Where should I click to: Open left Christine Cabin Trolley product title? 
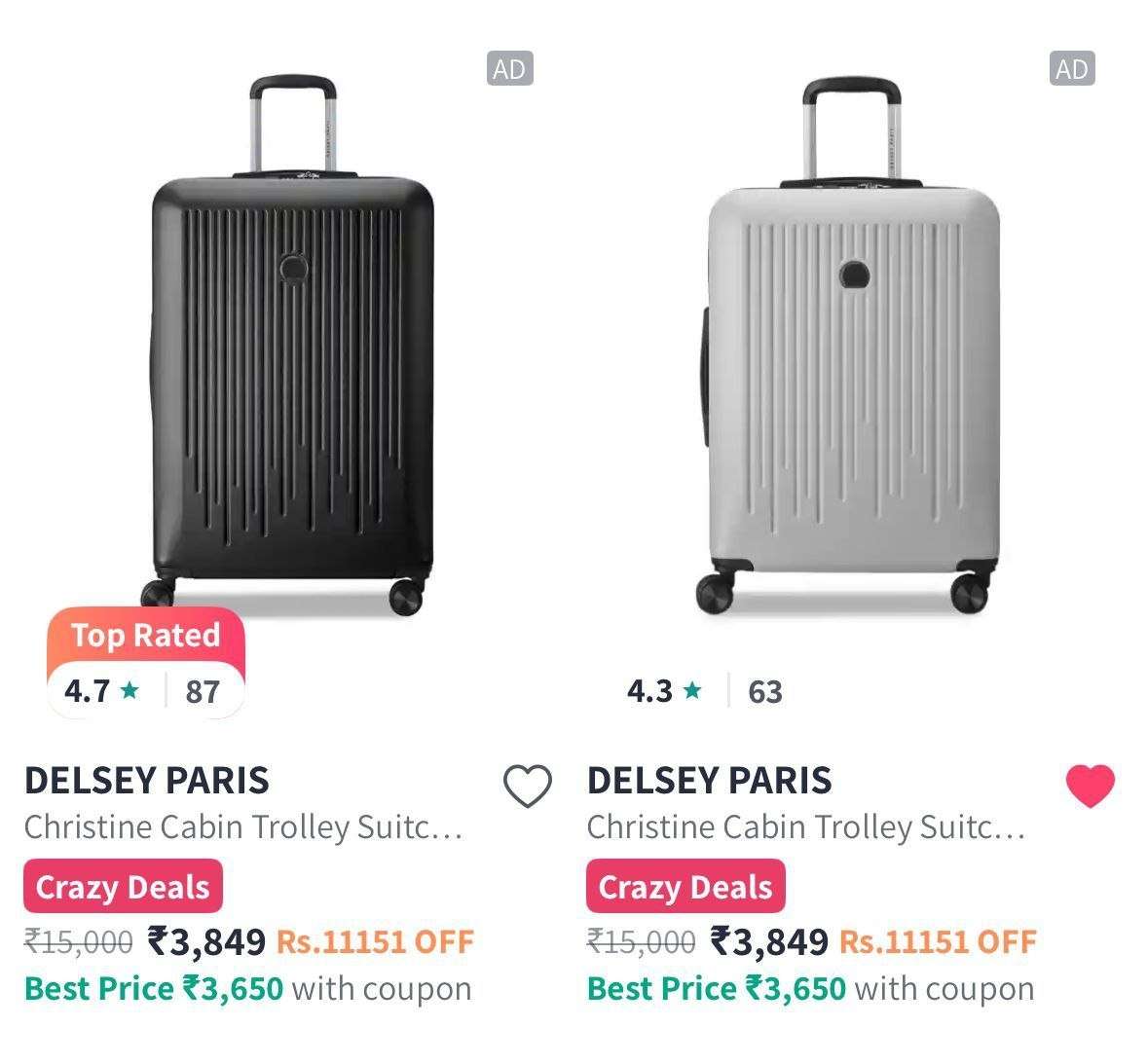(x=243, y=827)
